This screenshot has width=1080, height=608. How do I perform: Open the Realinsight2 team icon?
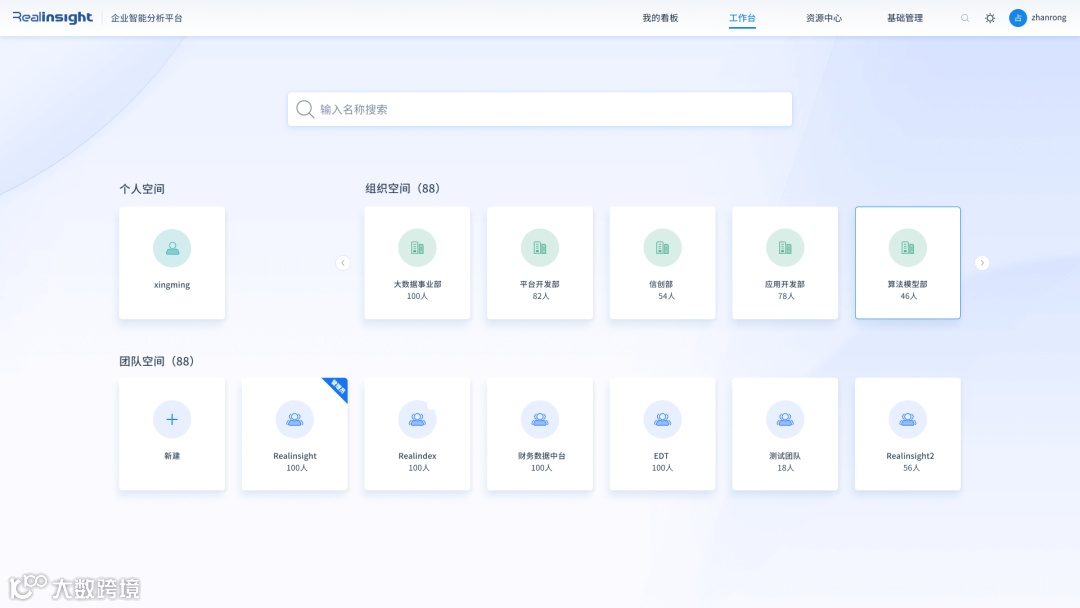point(908,419)
